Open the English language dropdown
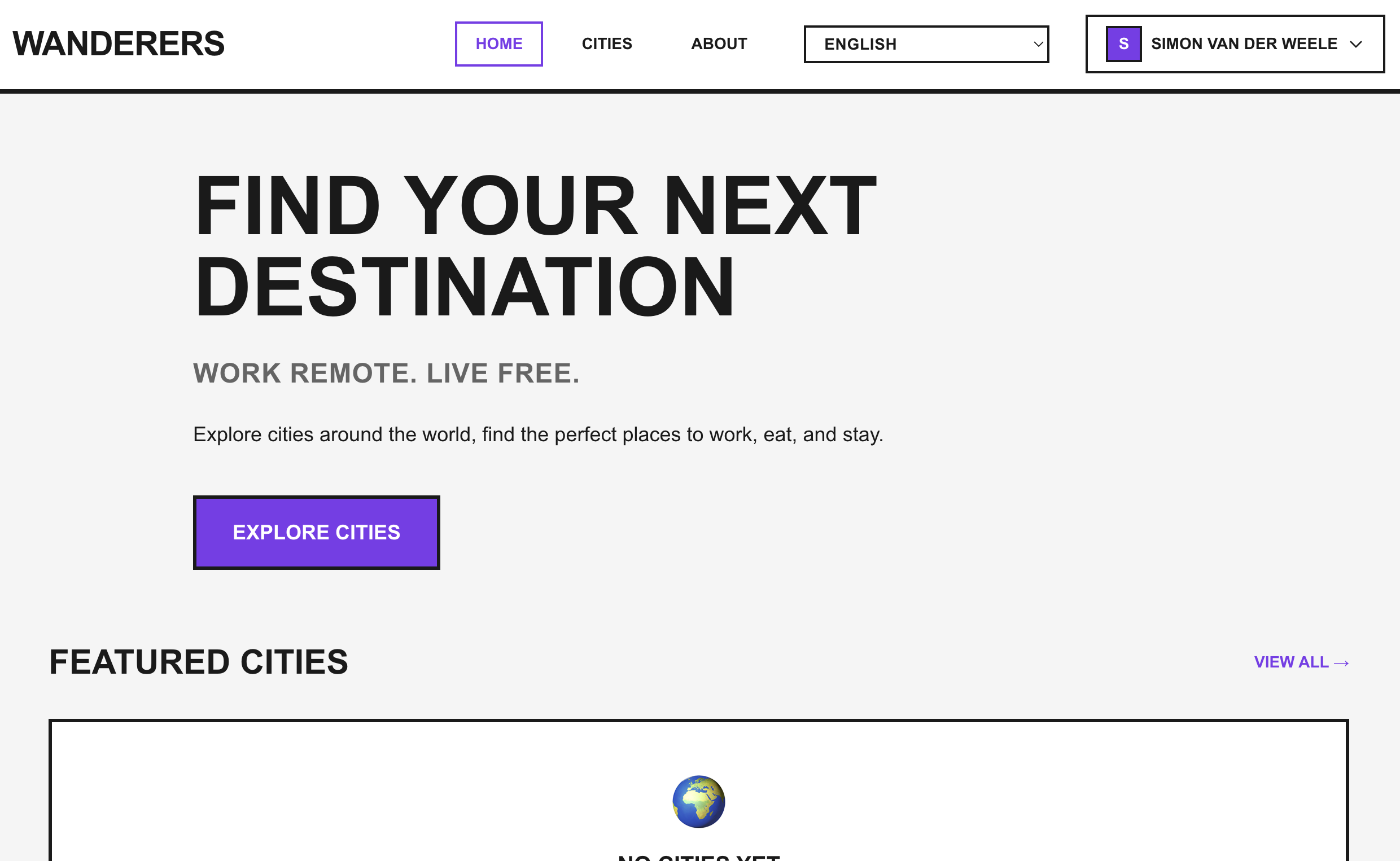The height and width of the screenshot is (861, 1400). click(926, 44)
